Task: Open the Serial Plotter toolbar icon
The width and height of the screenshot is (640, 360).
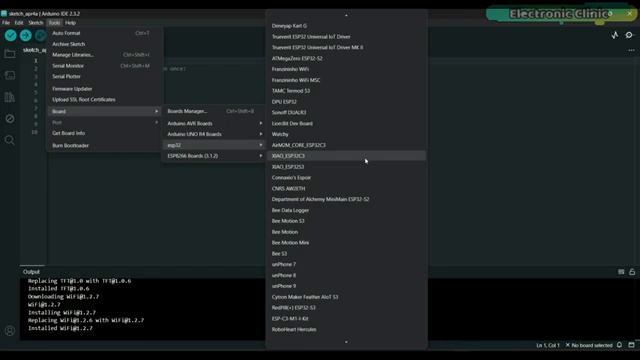Action: (615, 36)
